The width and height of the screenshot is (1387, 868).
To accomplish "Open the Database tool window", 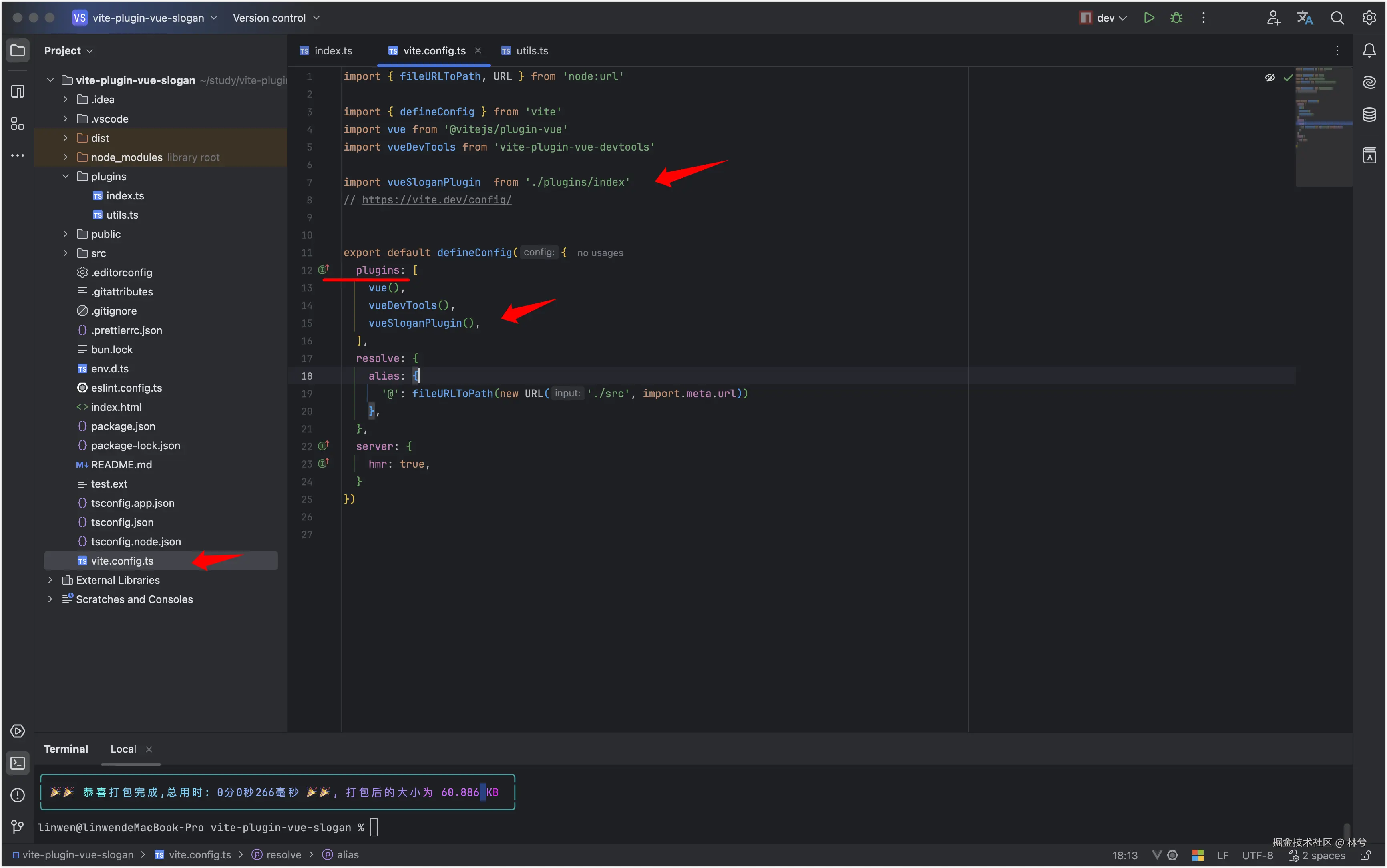I will pos(1369,114).
